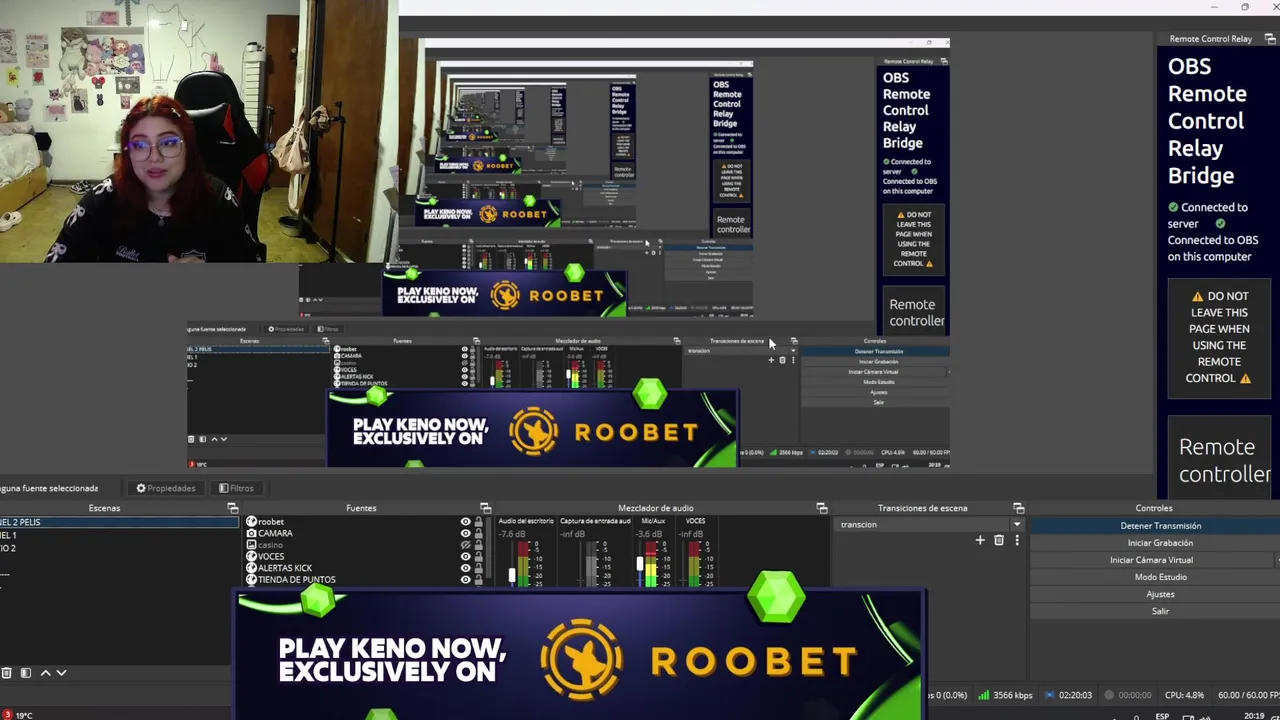Move scene down with the down arrow
1280x720 pixels.
[61, 673]
